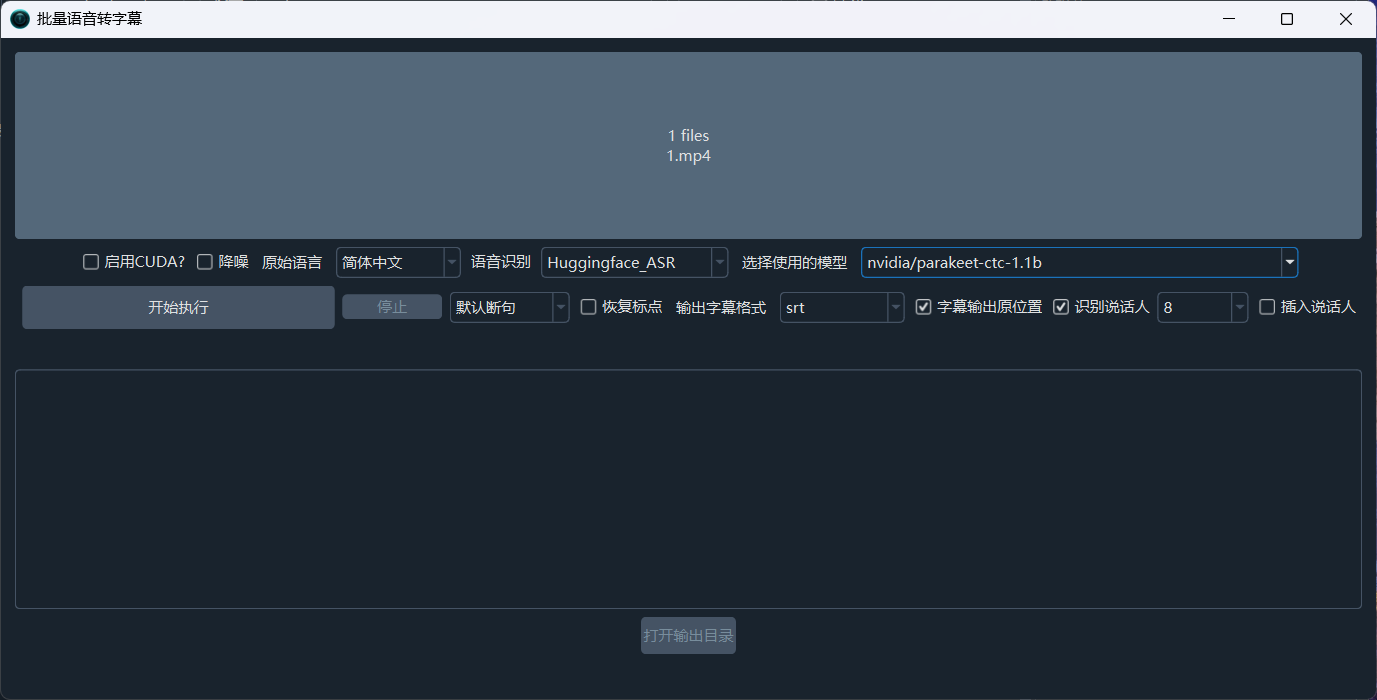Open the 默认断句 sentence splitting dropdown
This screenshot has width=1377, height=700.
tap(559, 307)
